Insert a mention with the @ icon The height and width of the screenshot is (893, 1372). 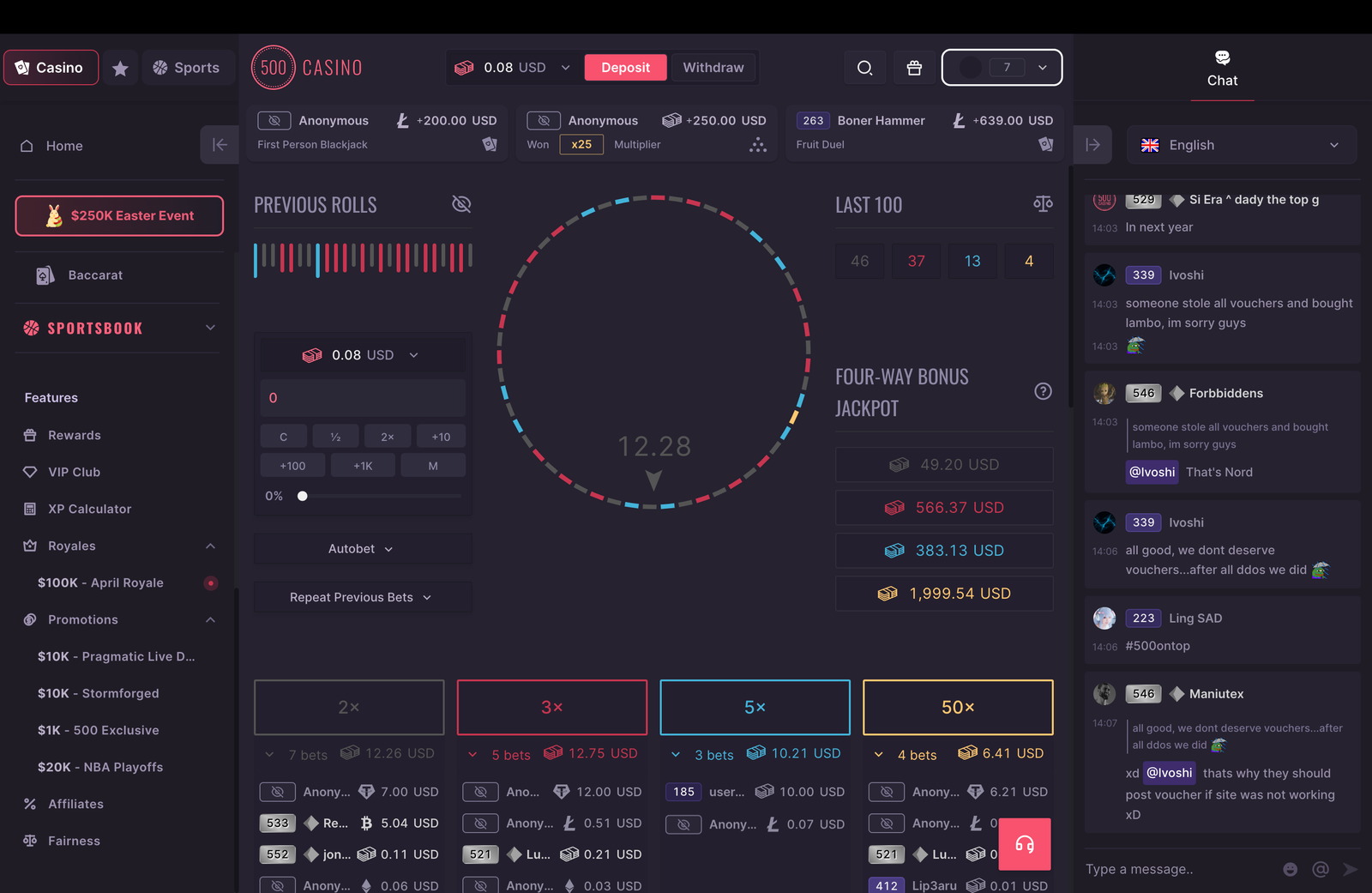point(1321,869)
